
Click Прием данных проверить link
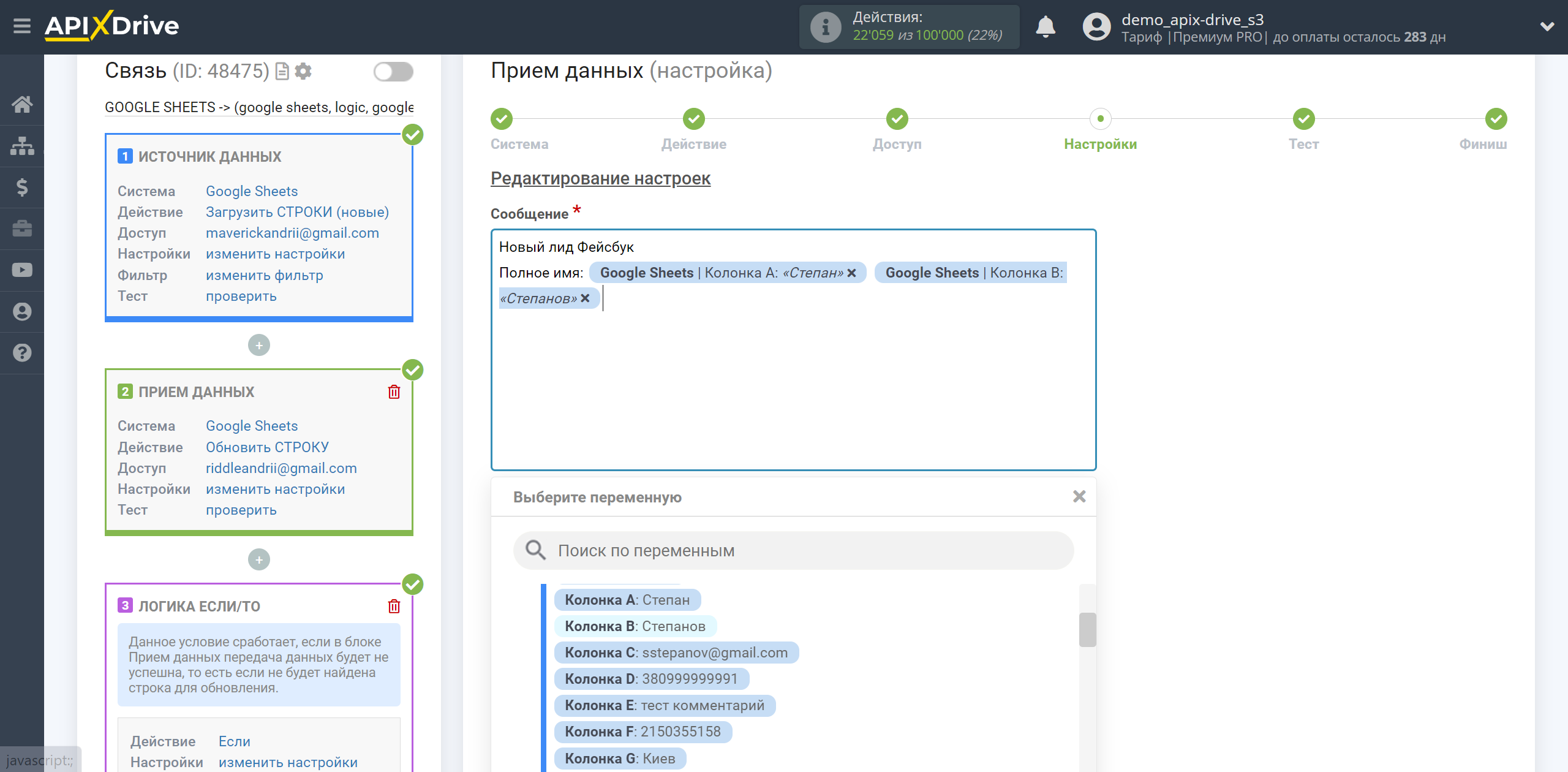(241, 510)
